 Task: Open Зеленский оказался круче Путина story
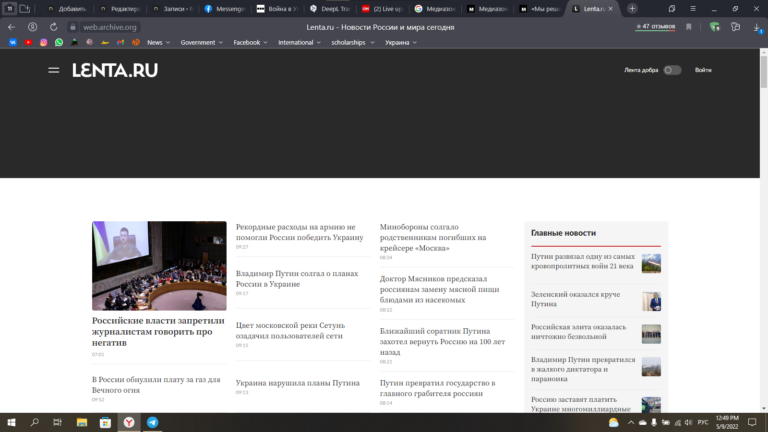click(576, 299)
